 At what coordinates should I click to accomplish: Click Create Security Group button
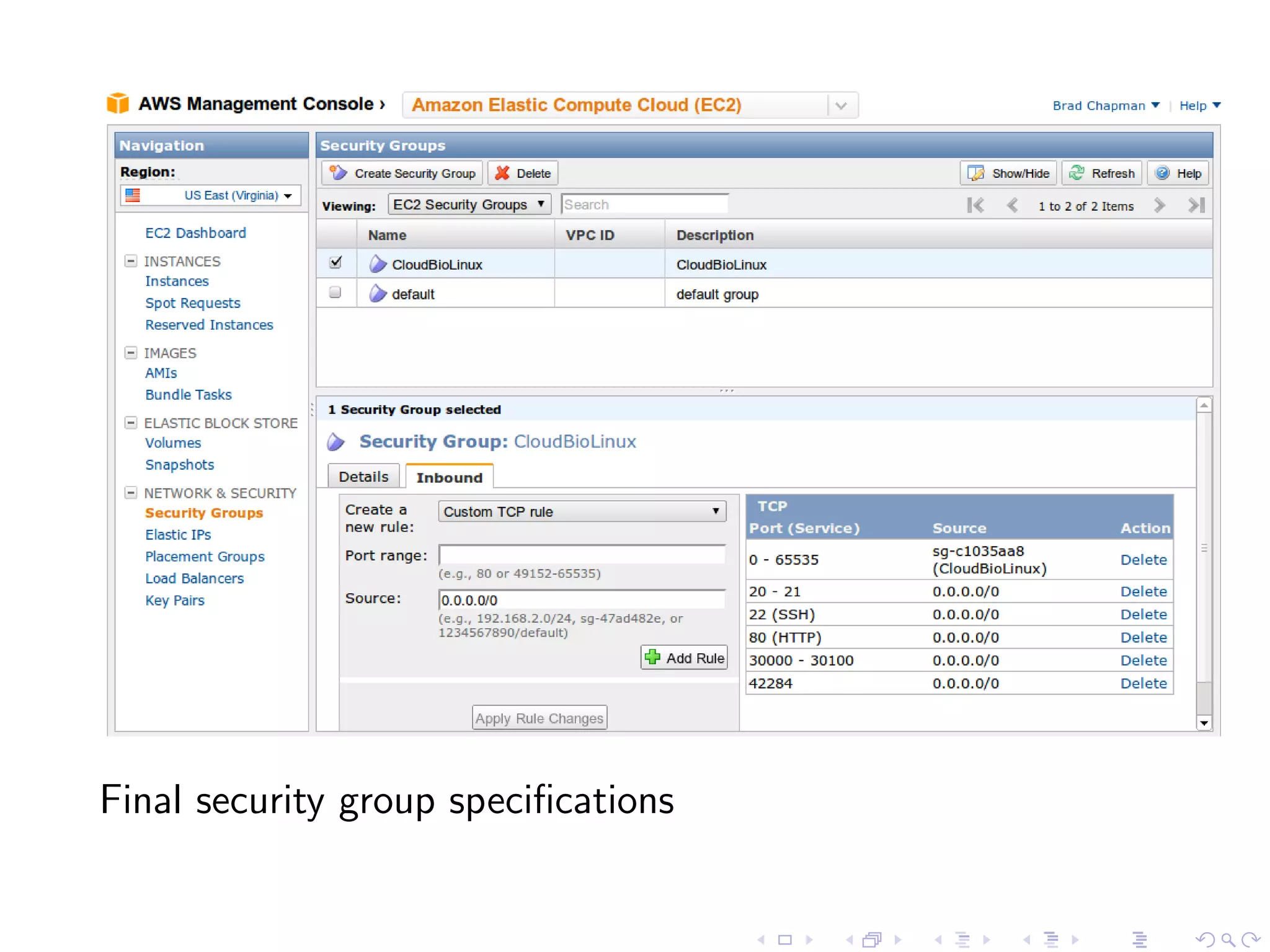point(402,174)
